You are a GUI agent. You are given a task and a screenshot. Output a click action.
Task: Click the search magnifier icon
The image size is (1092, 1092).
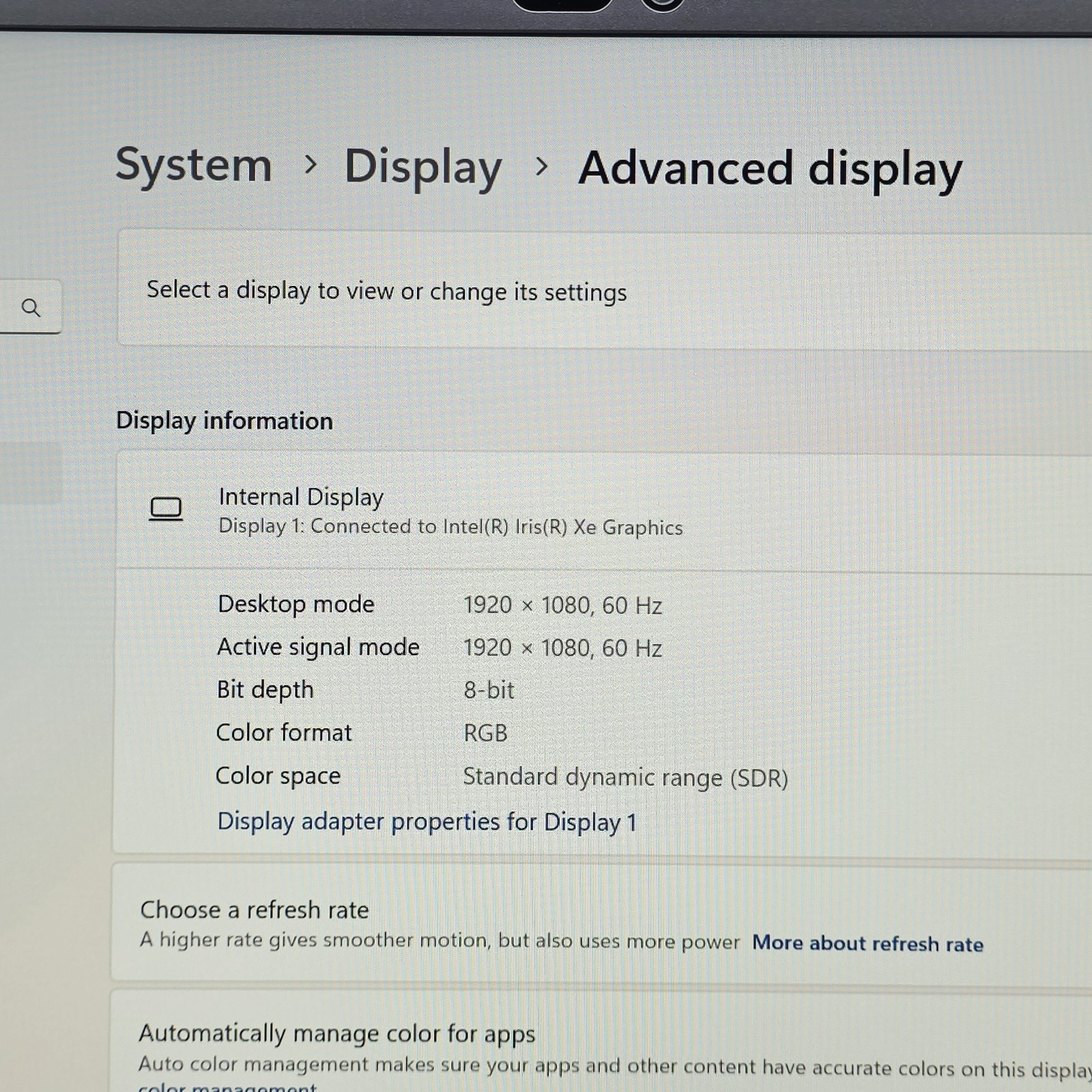(x=31, y=308)
